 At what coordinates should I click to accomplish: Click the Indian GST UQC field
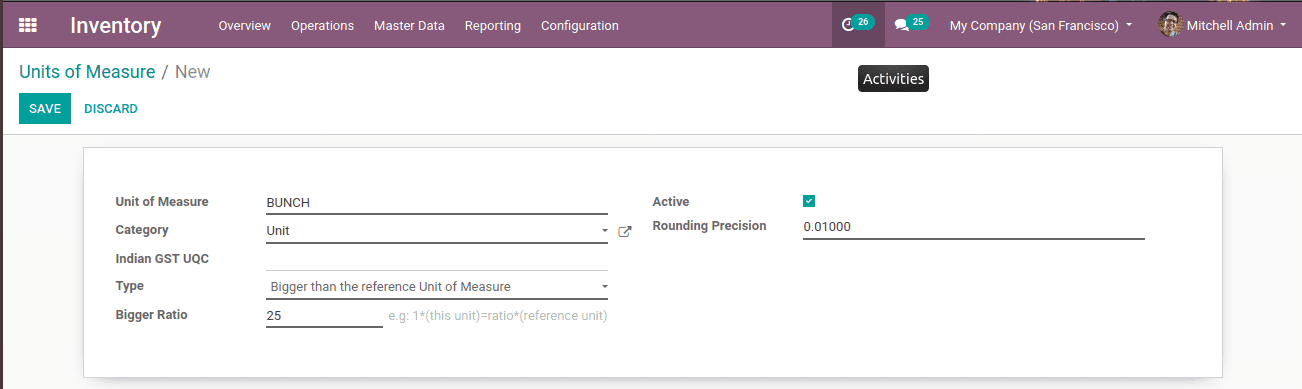coord(437,259)
